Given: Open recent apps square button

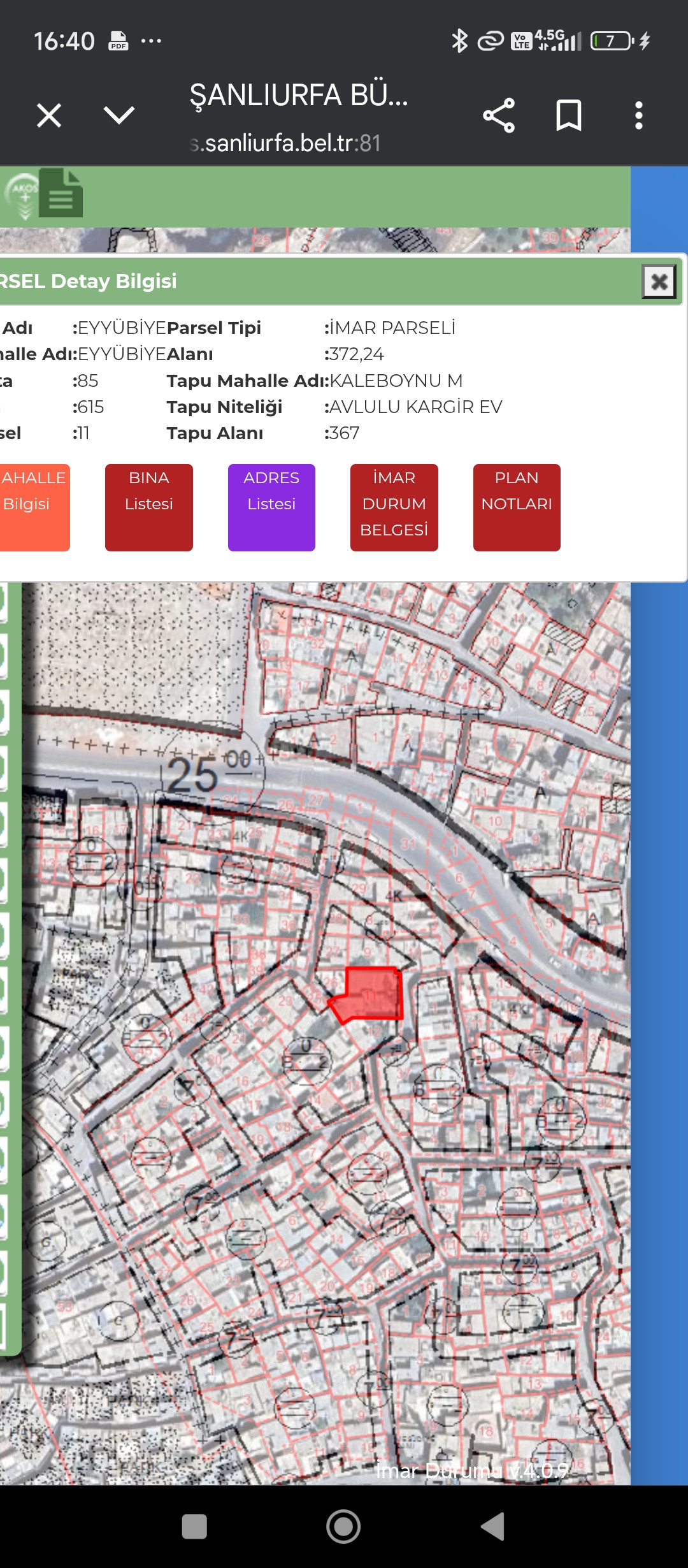Looking at the screenshot, I should point(194,1527).
